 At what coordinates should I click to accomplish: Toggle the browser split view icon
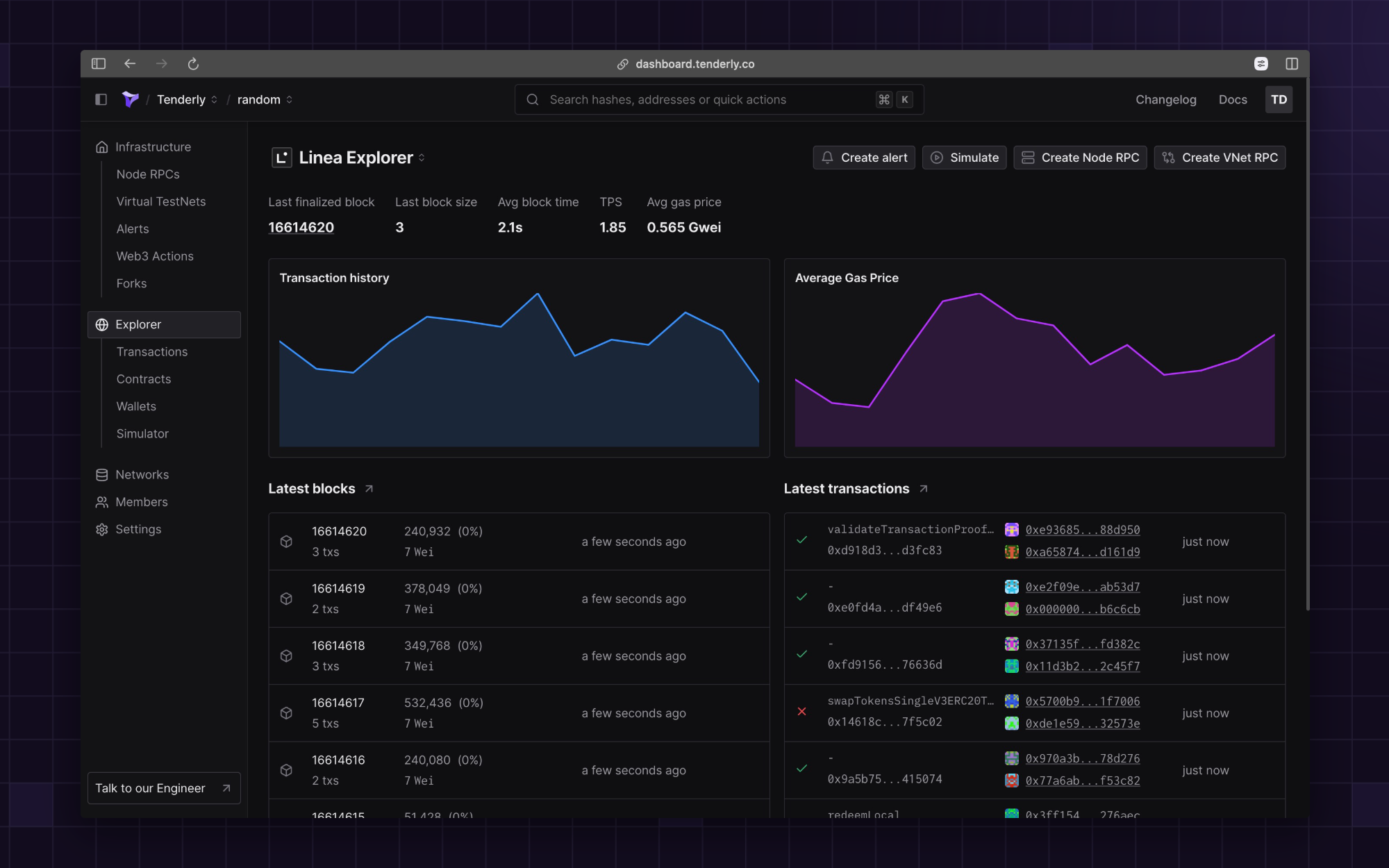point(1291,64)
